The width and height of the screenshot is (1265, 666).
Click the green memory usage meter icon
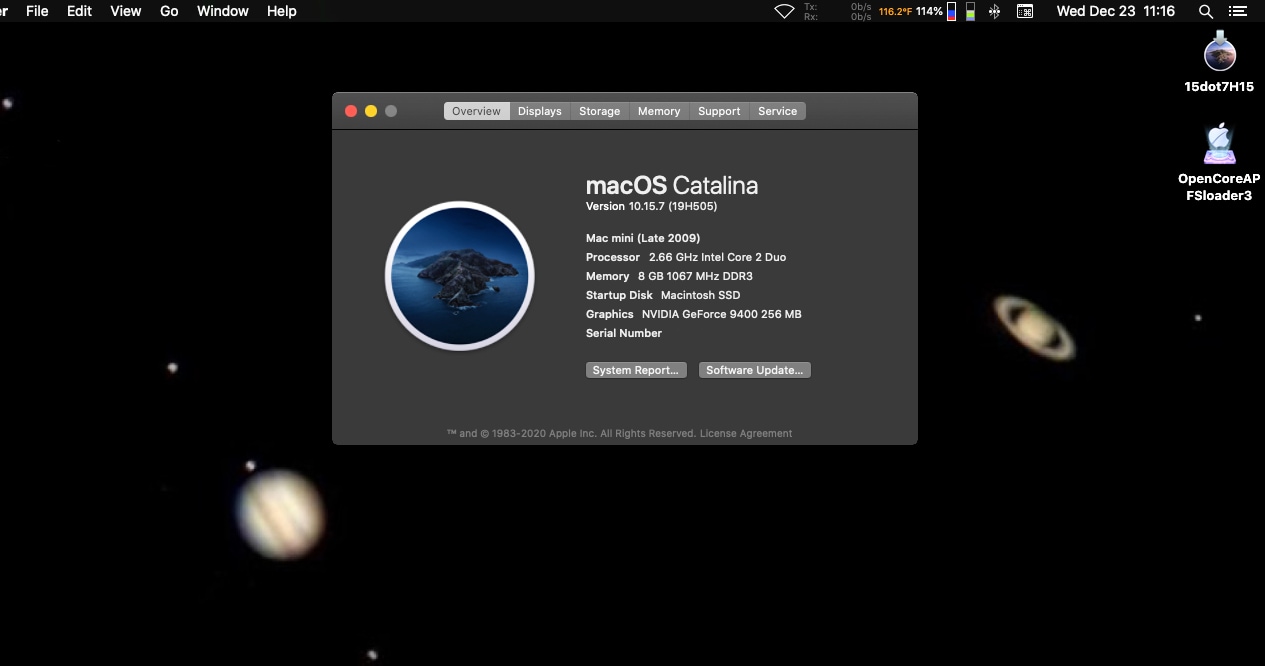pos(970,12)
